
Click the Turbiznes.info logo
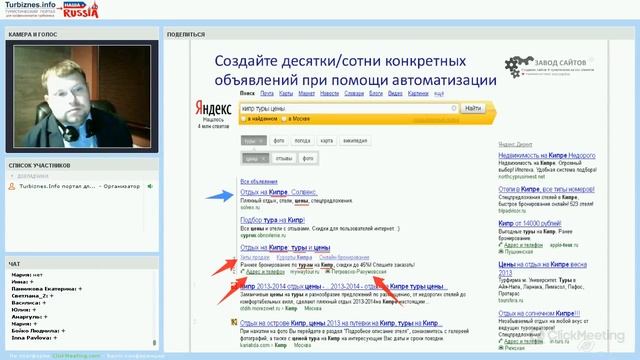click(x=30, y=9)
